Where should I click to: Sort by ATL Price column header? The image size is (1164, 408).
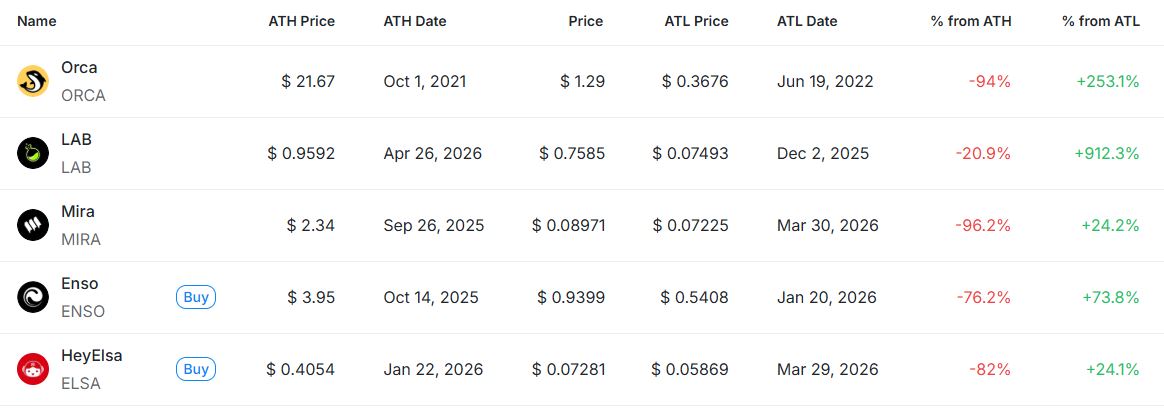696,21
